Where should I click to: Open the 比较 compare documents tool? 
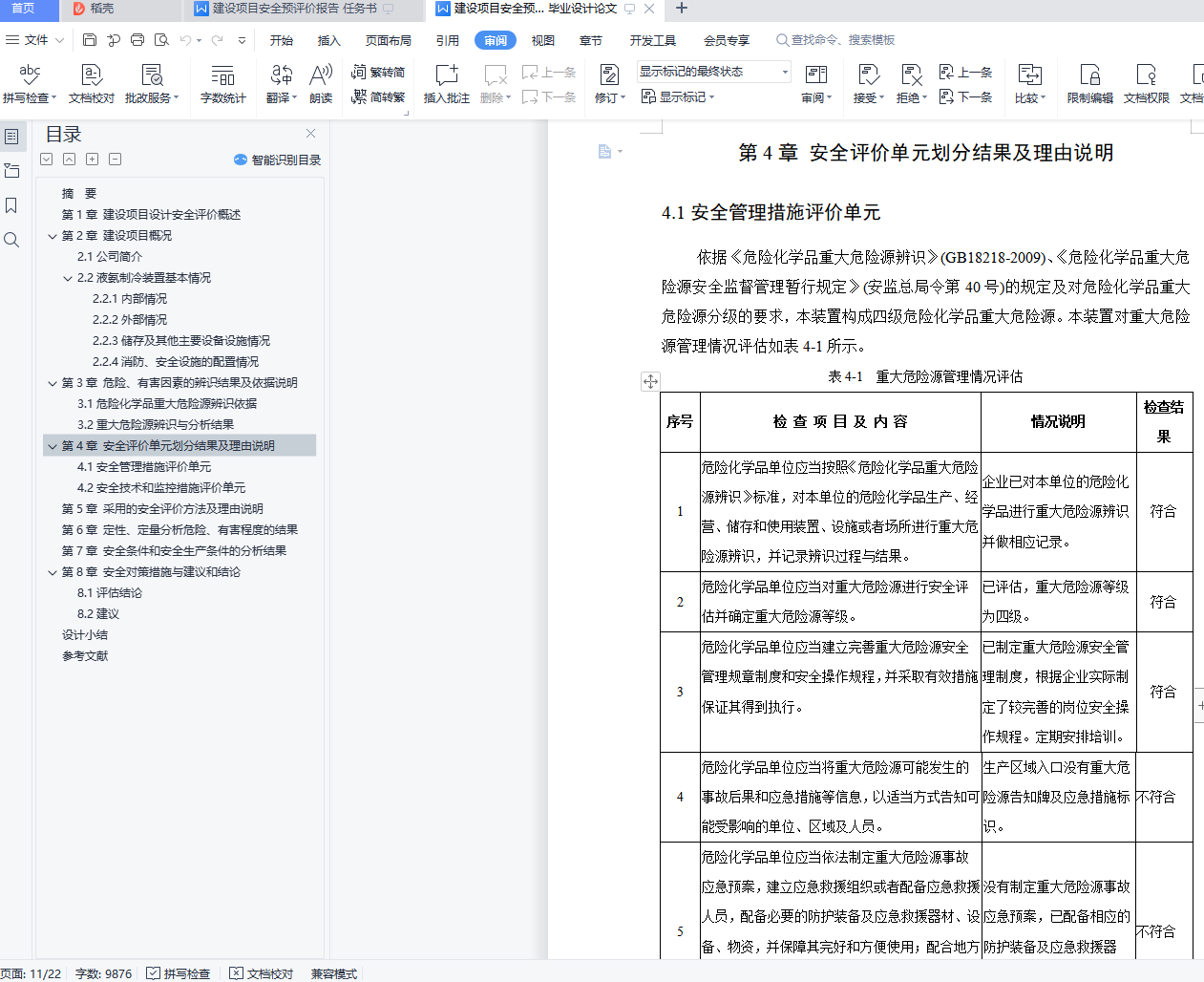1030,84
